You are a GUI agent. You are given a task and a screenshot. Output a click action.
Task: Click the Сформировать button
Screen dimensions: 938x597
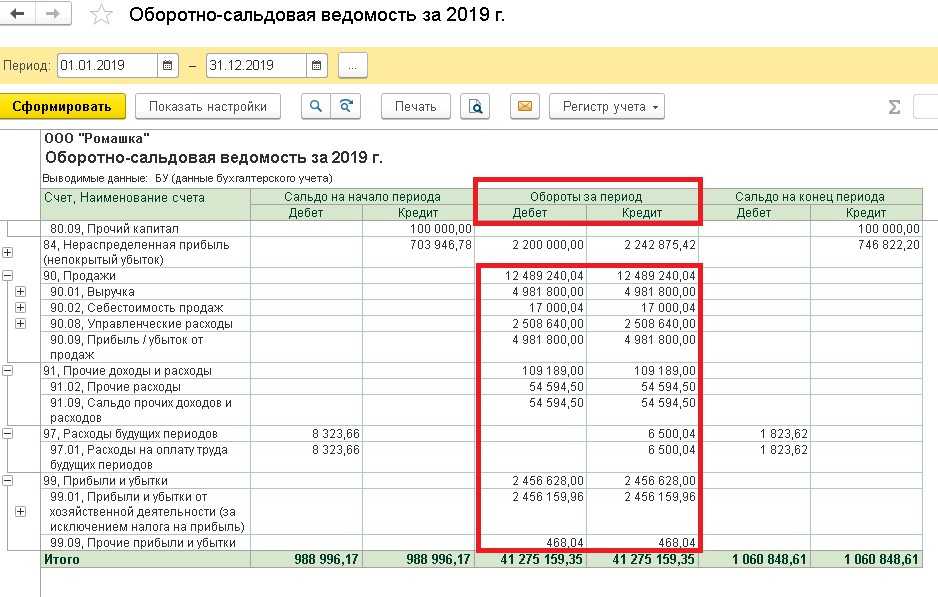[x=62, y=106]
